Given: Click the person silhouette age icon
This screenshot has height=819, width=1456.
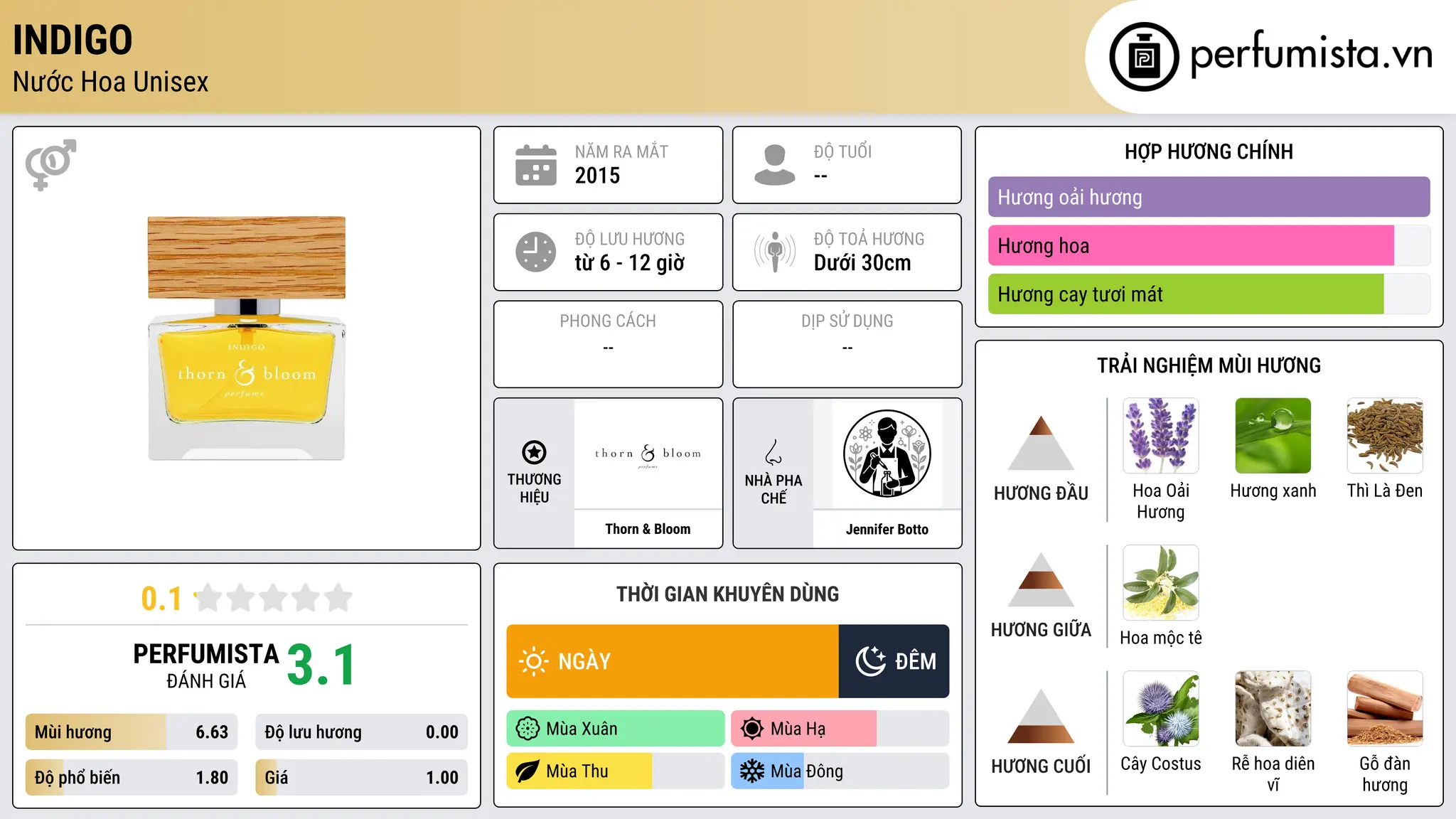Looking at the screenshot, I should [775, 165].
